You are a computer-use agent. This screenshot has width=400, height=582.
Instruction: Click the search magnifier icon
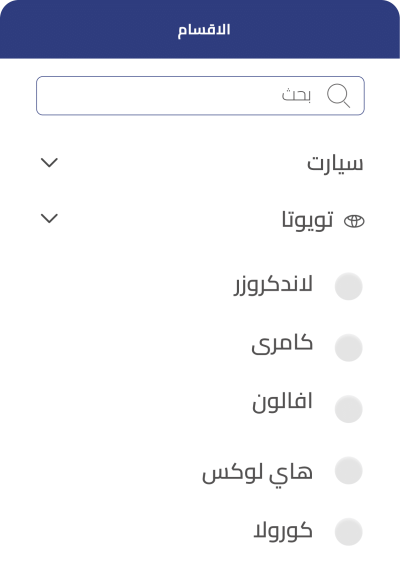tap(338, 96)
